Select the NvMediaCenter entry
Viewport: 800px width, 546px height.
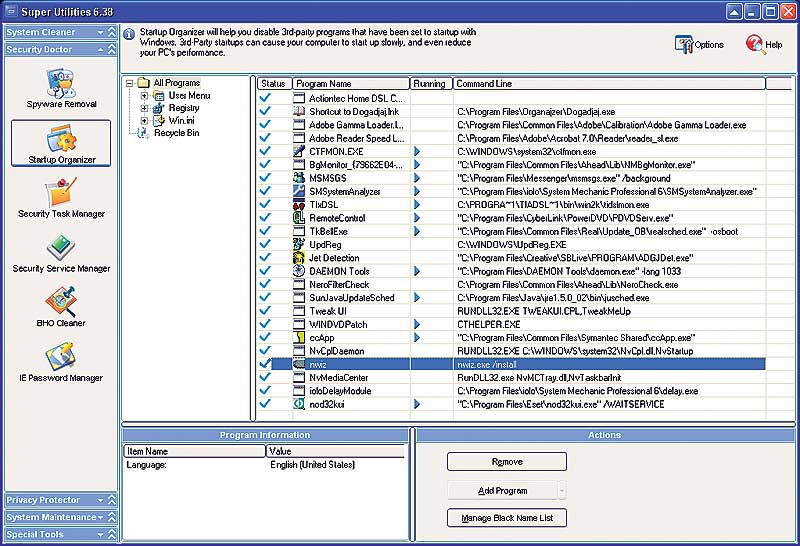coord(511,377)
